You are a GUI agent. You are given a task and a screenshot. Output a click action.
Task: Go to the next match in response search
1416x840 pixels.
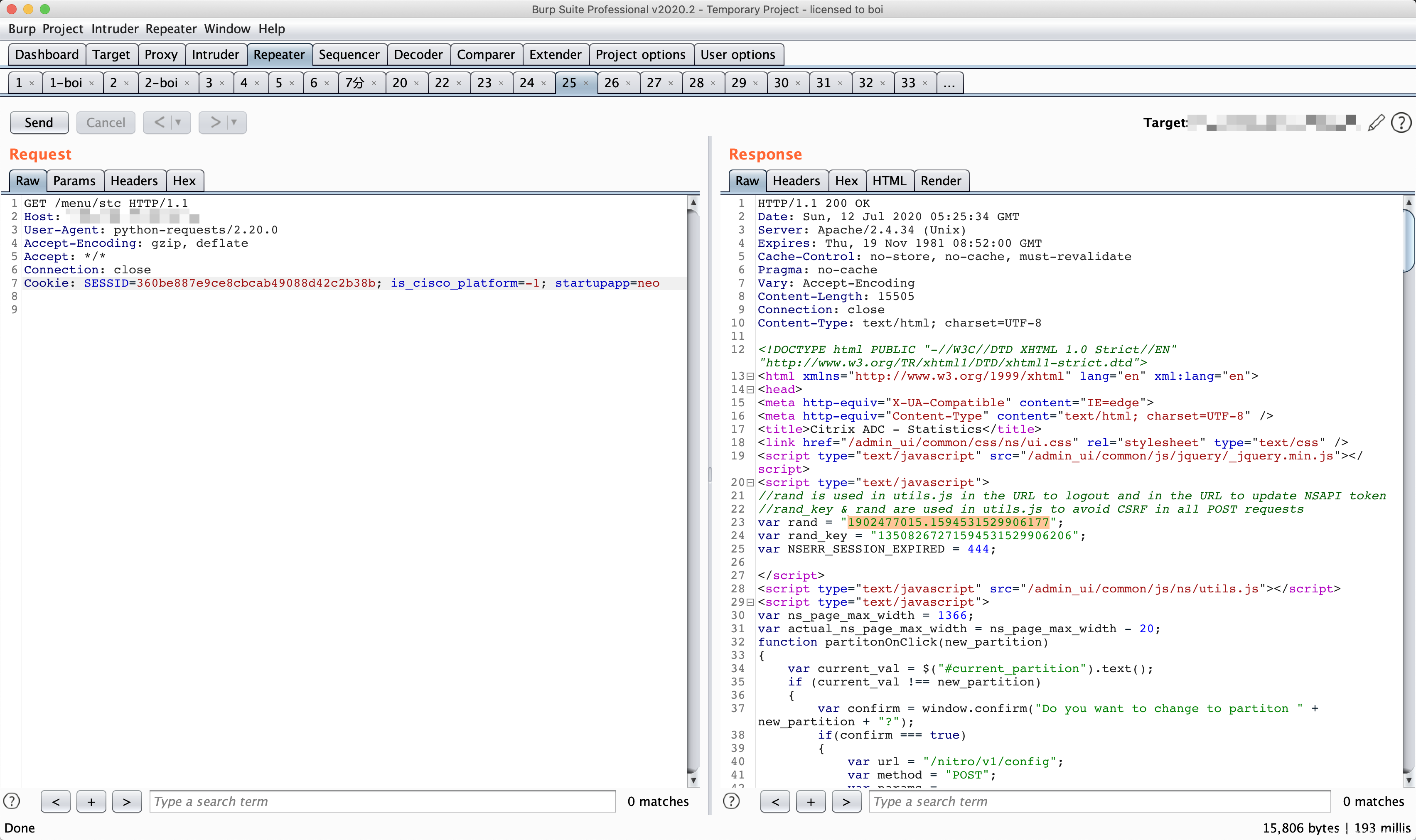tap(846, 801)
